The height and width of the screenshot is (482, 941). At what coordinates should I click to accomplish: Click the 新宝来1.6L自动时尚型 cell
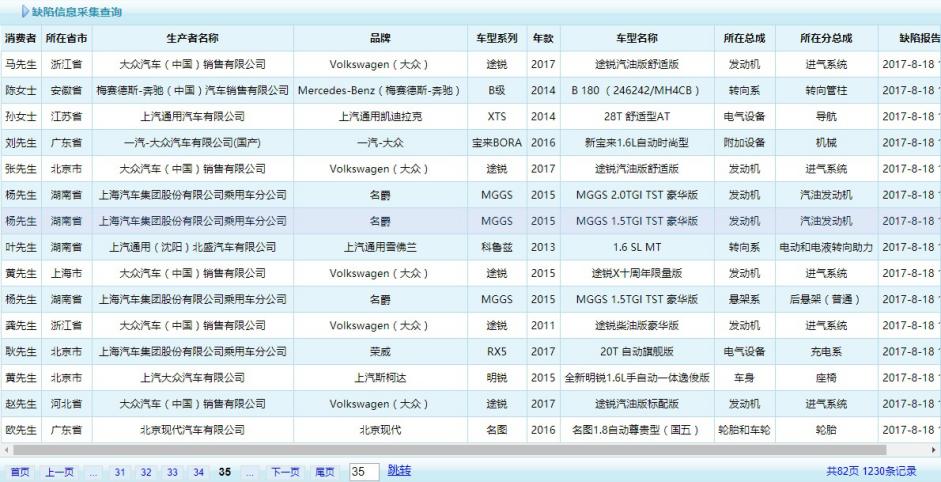click(637, 143)
